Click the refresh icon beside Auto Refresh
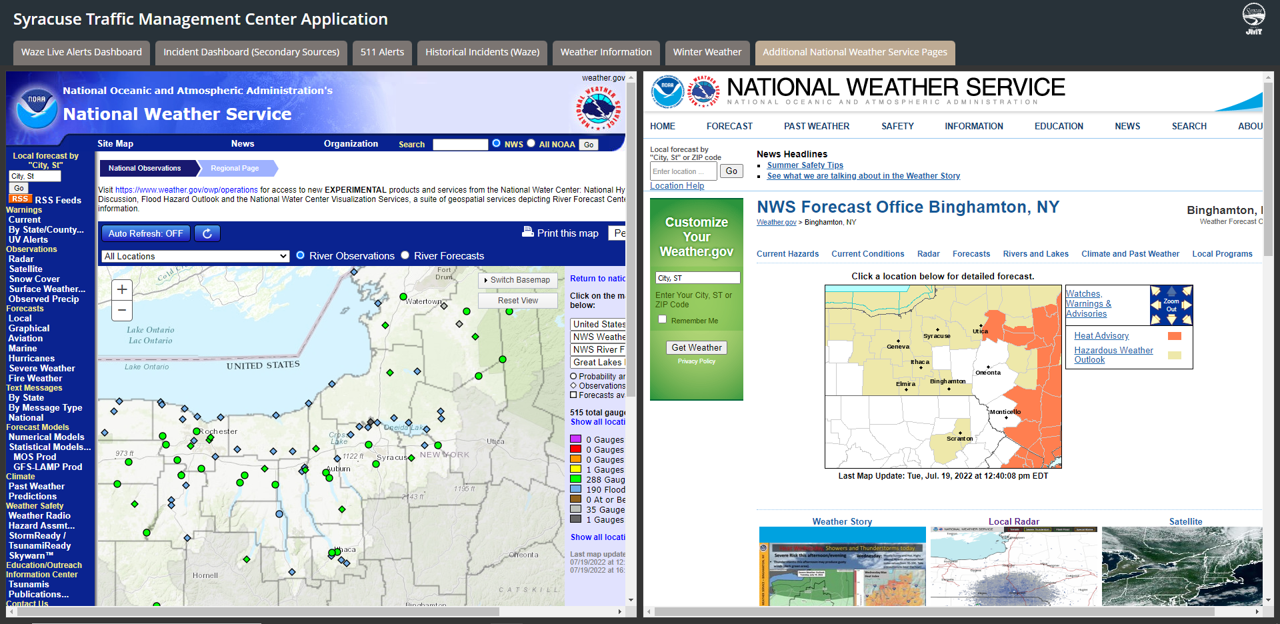The height and width of the screenshot is (624, 1280). pos(207,233)
